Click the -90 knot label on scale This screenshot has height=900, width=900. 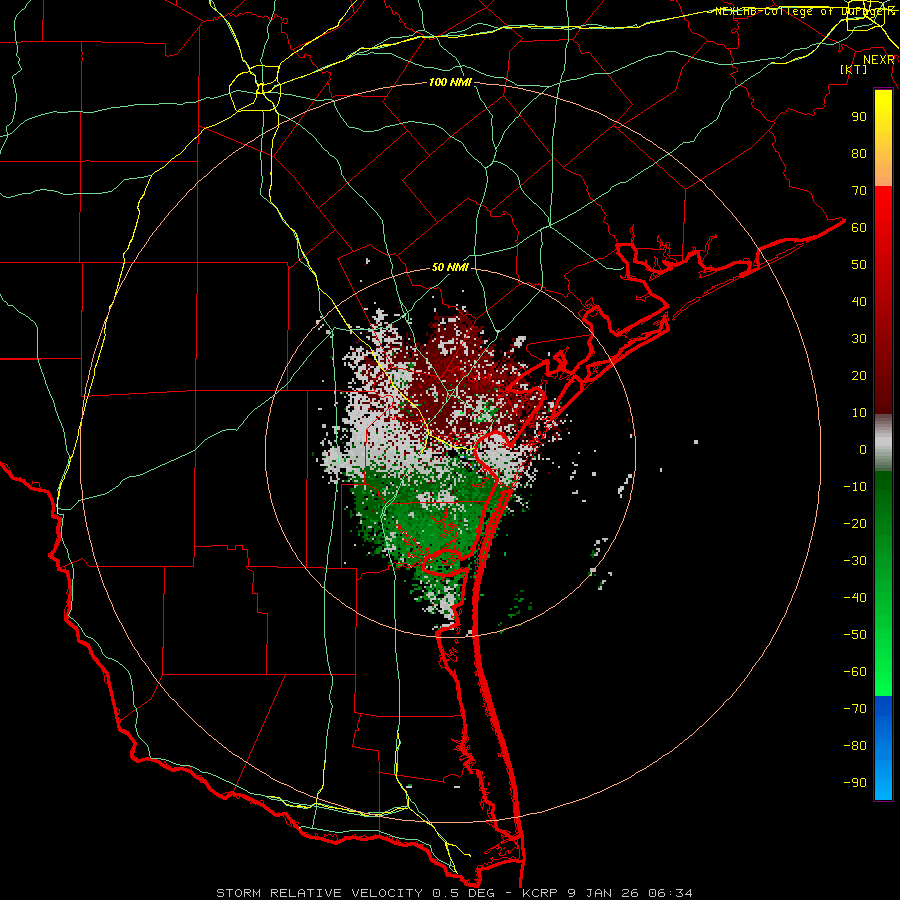pos(855,783)
